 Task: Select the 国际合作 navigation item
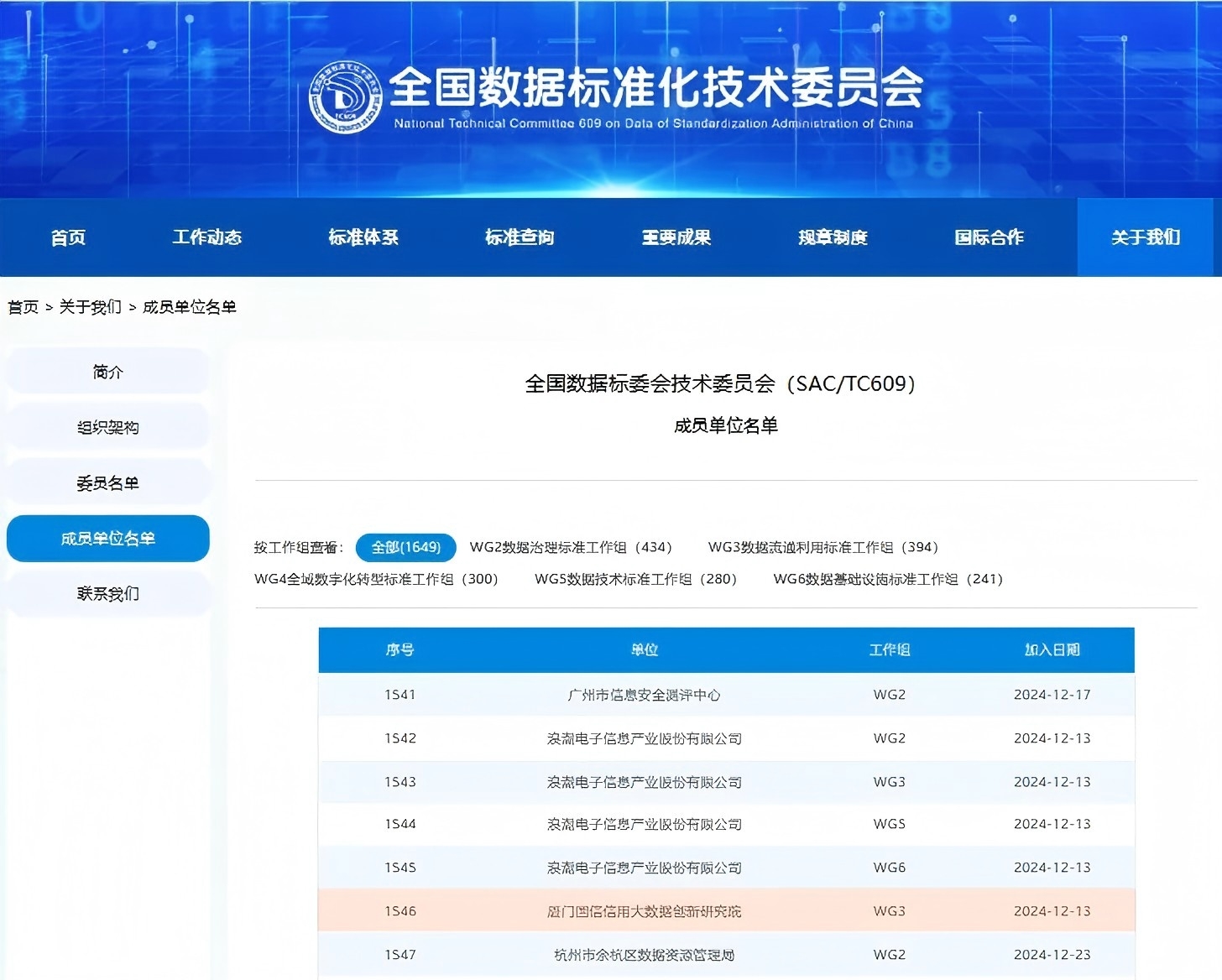(x=989, y=237)
